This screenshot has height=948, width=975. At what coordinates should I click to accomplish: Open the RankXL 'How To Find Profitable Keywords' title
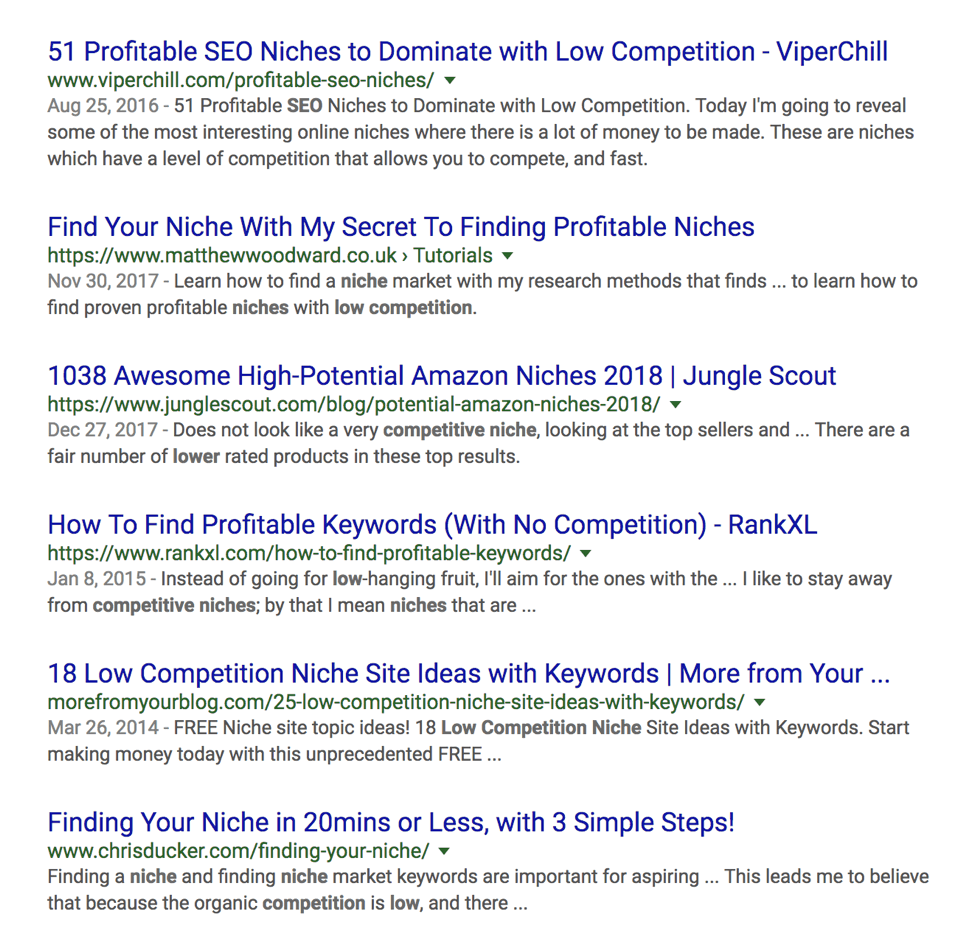pos(432,525)
